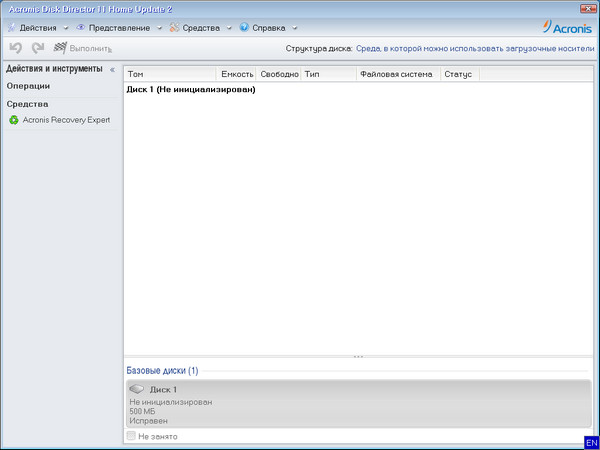Expand the Действия dropdown arrow
600x450 pixels.
[65, 28]
